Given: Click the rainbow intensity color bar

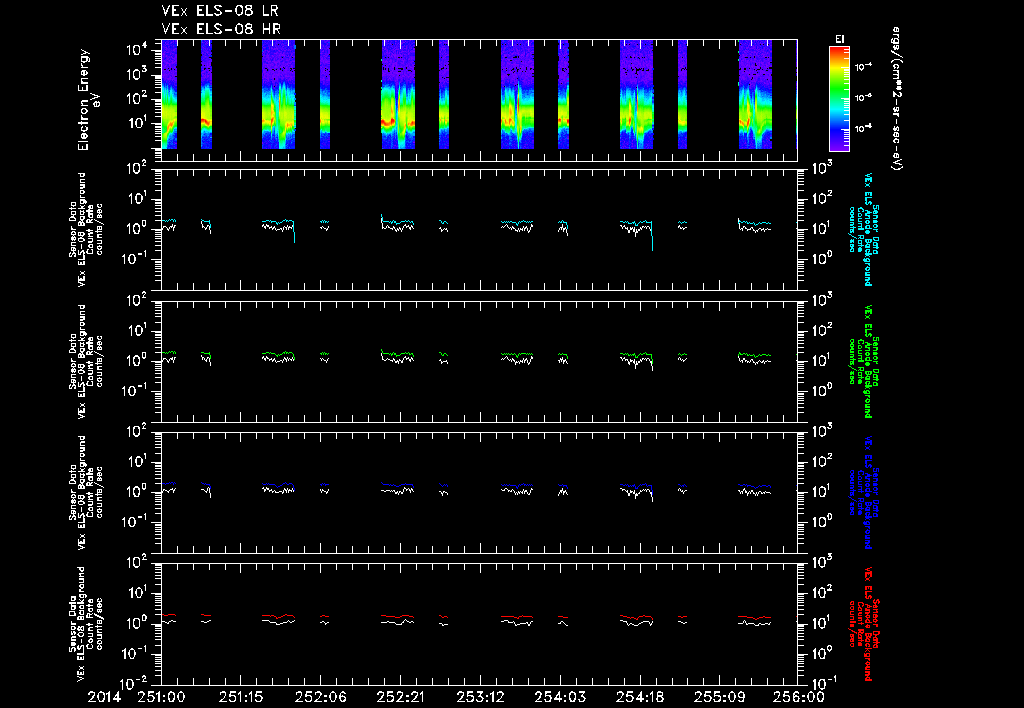Looking at the screenshot, I should (839, 99).
